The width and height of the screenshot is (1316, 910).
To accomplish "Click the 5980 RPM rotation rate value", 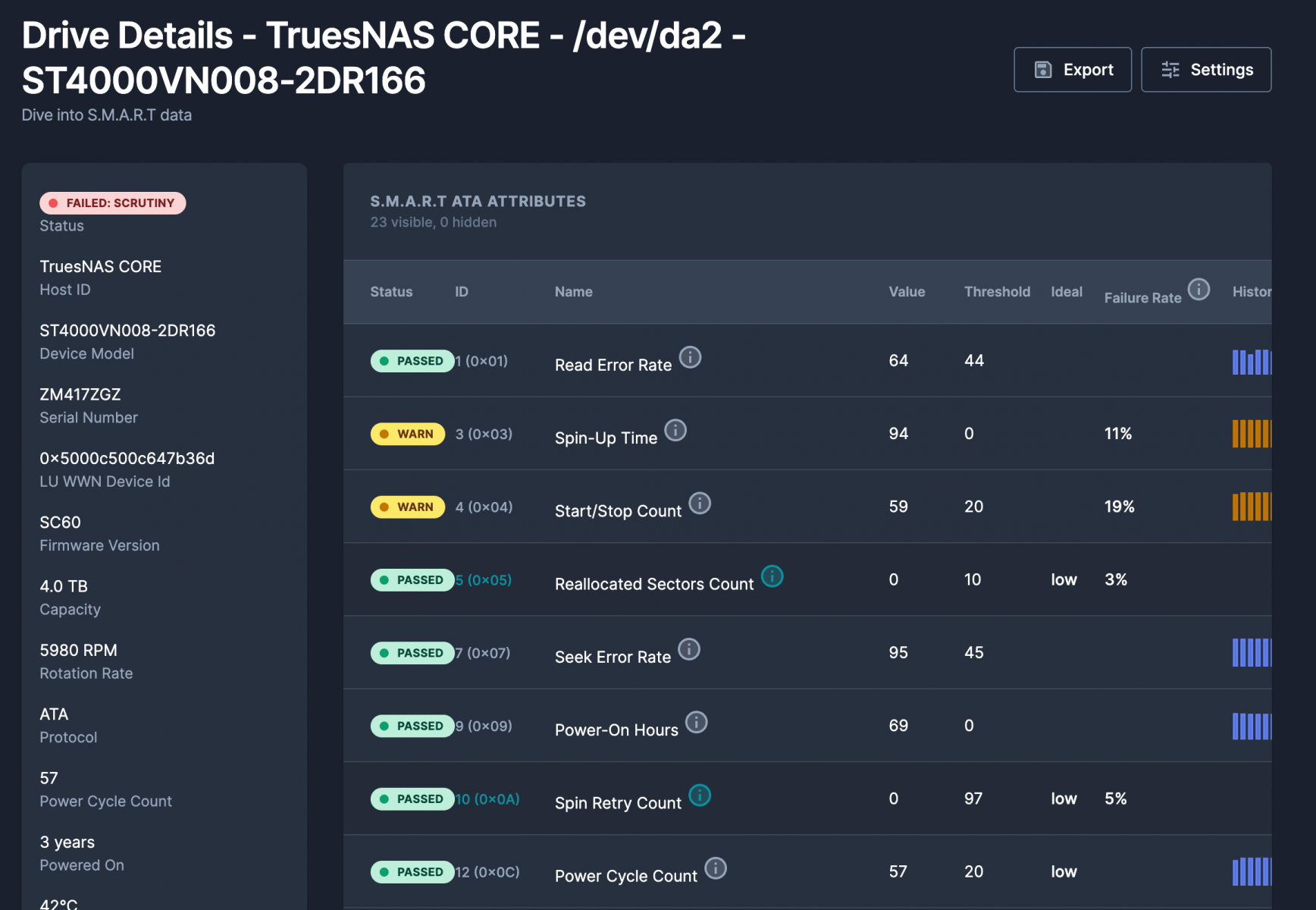I will (x=78, y=651).
